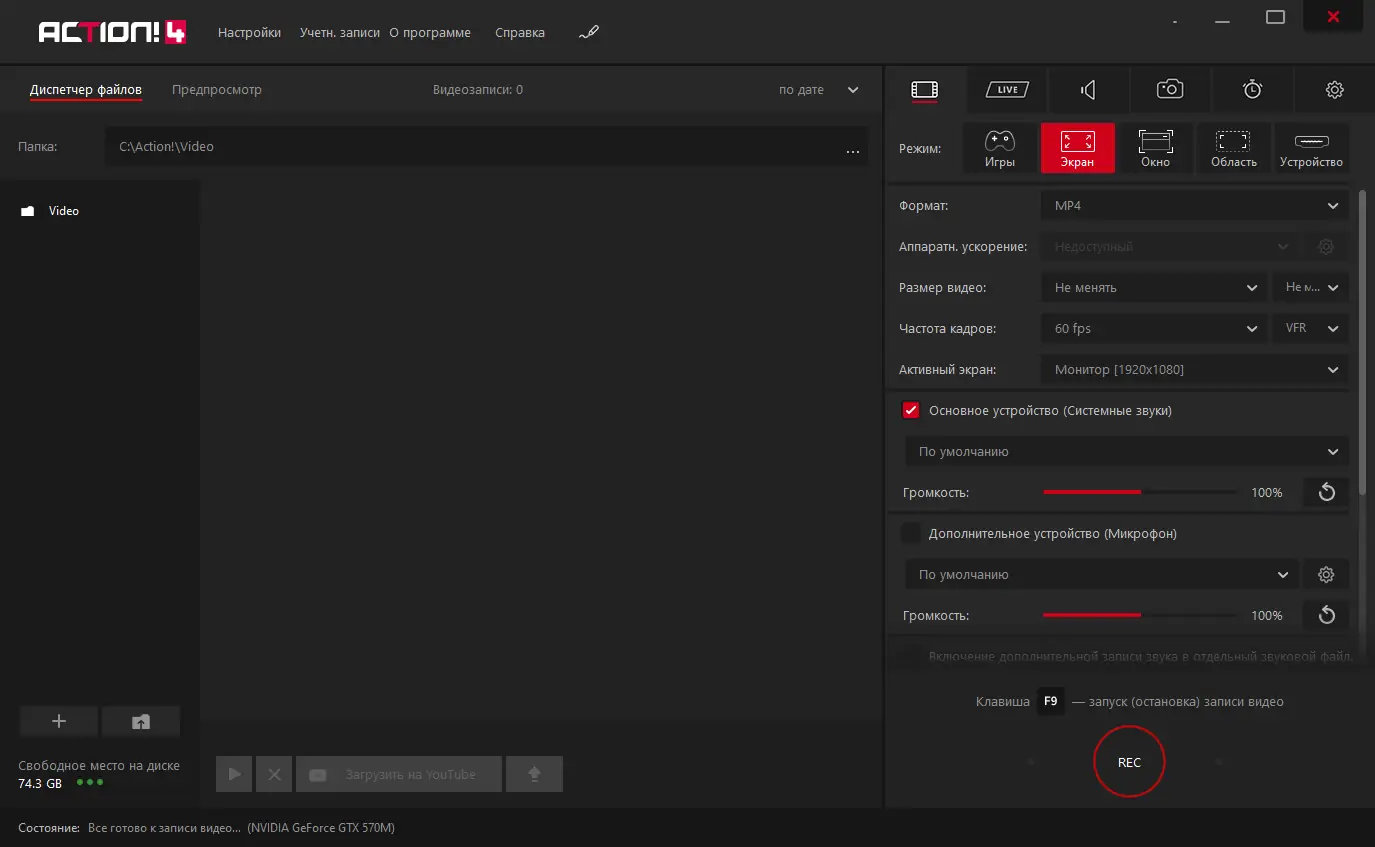The width and height of the screenshot is (1375, 847).
Task: Select the Окно recording mode
Action: pyautogui.click(x=1156, y=148)
